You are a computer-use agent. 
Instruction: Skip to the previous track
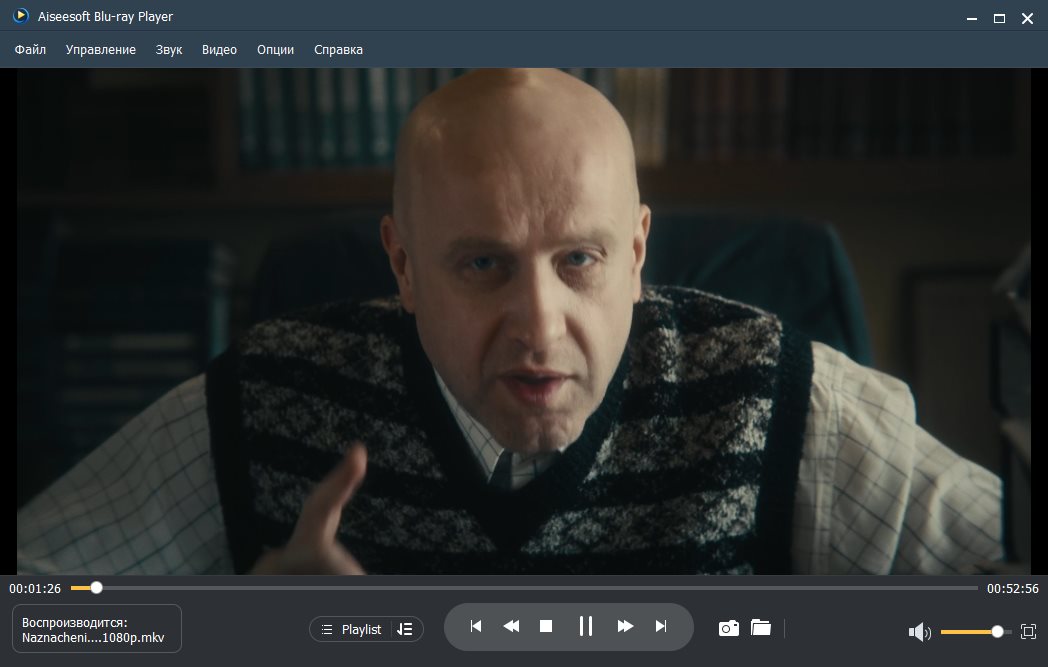coord(476,627)
